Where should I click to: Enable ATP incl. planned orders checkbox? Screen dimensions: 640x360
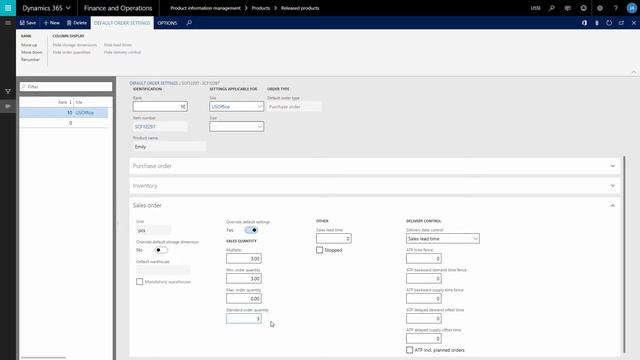pos(409,350)
